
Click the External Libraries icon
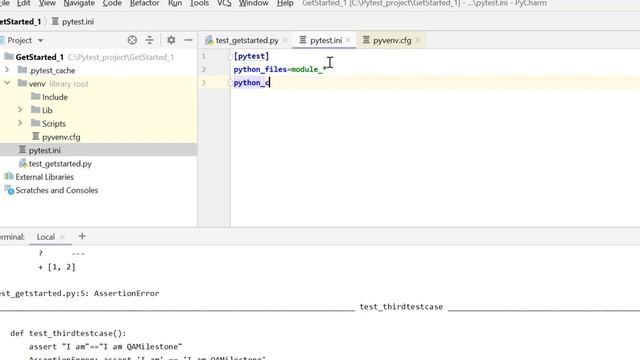click(x=9, y=177)
